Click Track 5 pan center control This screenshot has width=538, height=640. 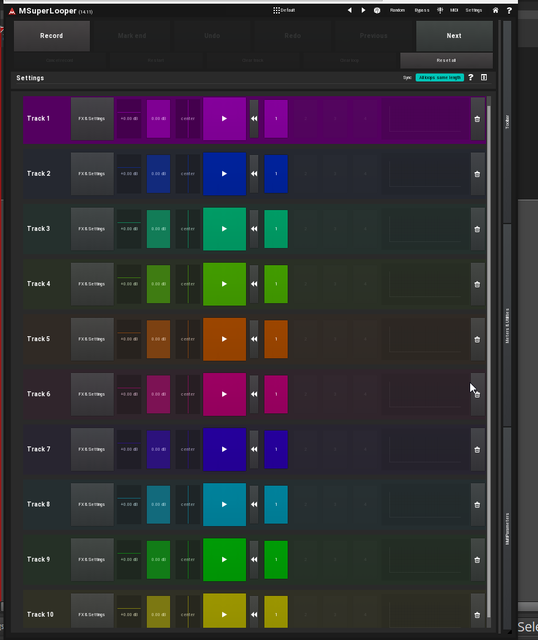[x=188, y=339]
